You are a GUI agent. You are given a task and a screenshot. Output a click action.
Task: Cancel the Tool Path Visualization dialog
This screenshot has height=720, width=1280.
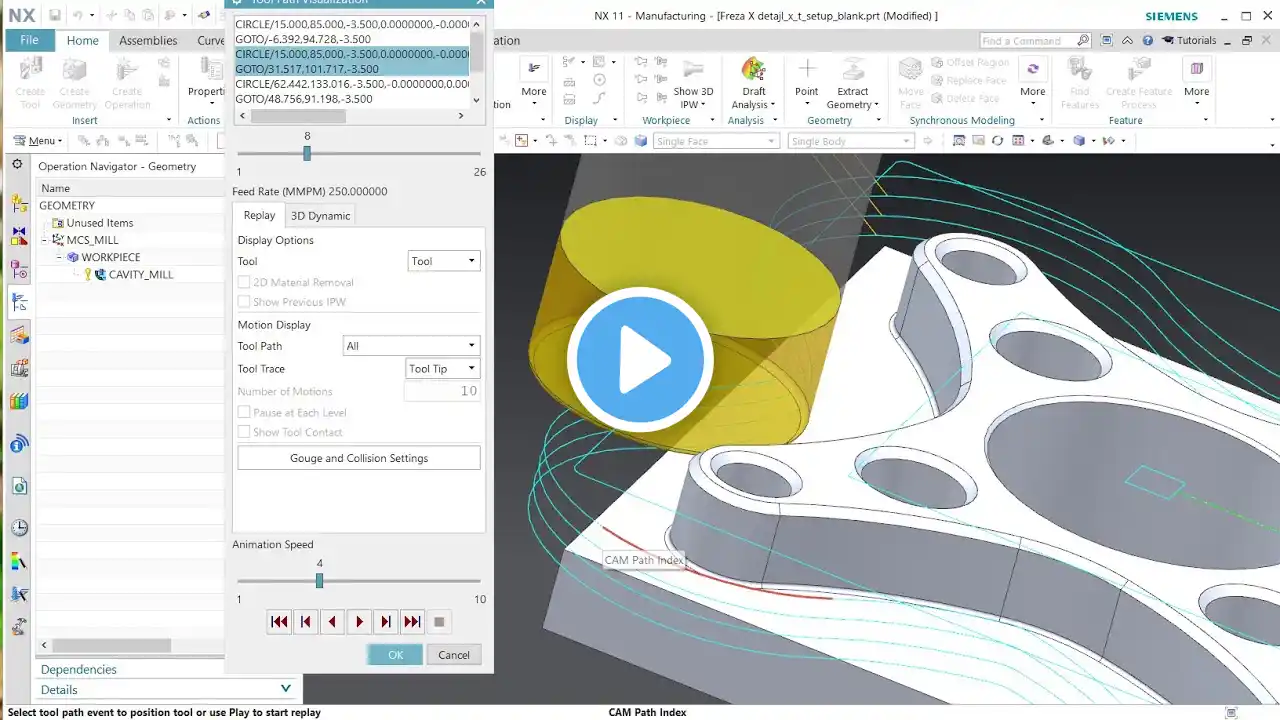[x=454, y=655]
